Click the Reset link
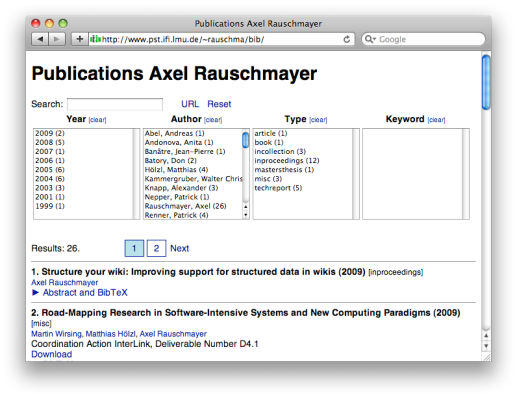The width and height of the screenshot is (517, 397). [219, 104]
